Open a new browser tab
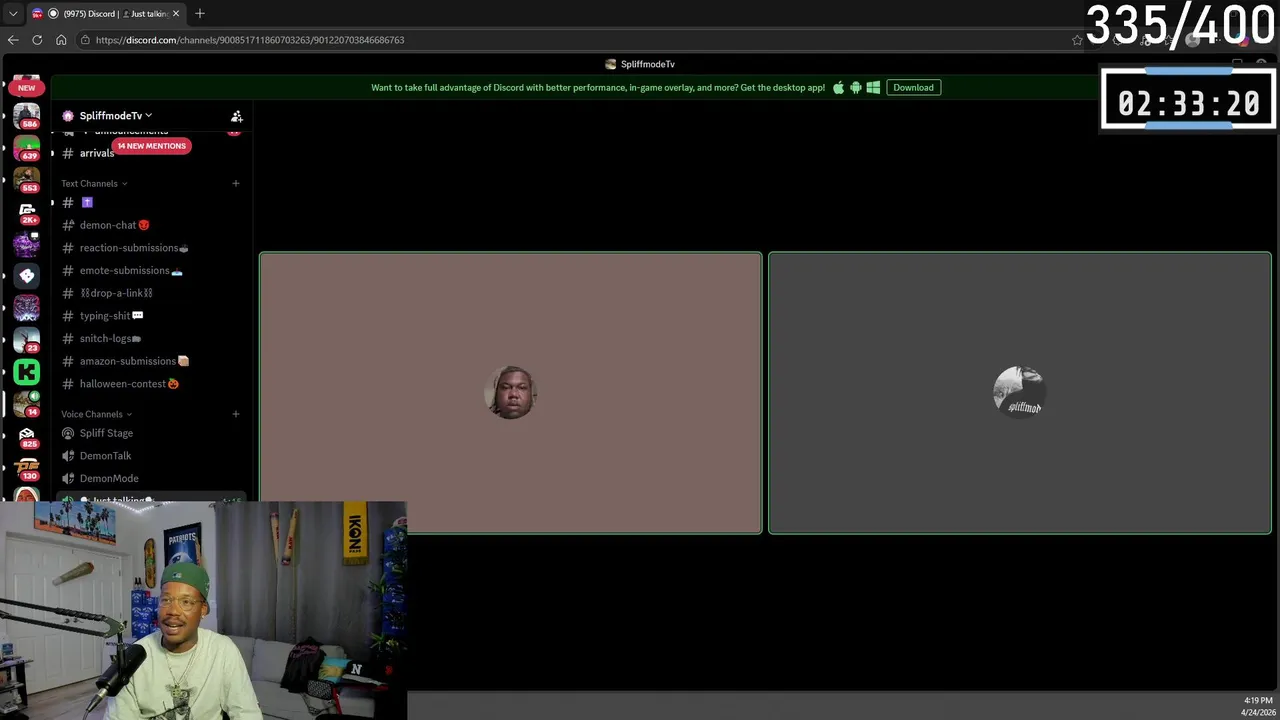The image size is (1280, 720). point(200,13)
